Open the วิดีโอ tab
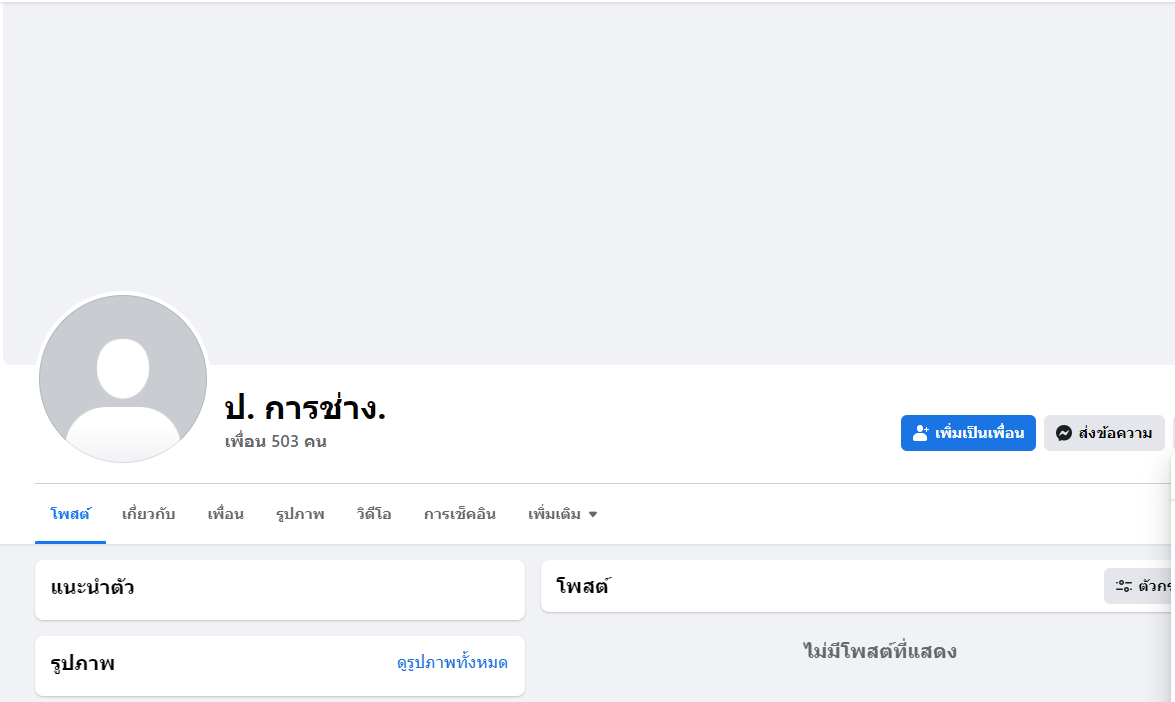The height and width of the screenshot is (702, 1175). 374,514
